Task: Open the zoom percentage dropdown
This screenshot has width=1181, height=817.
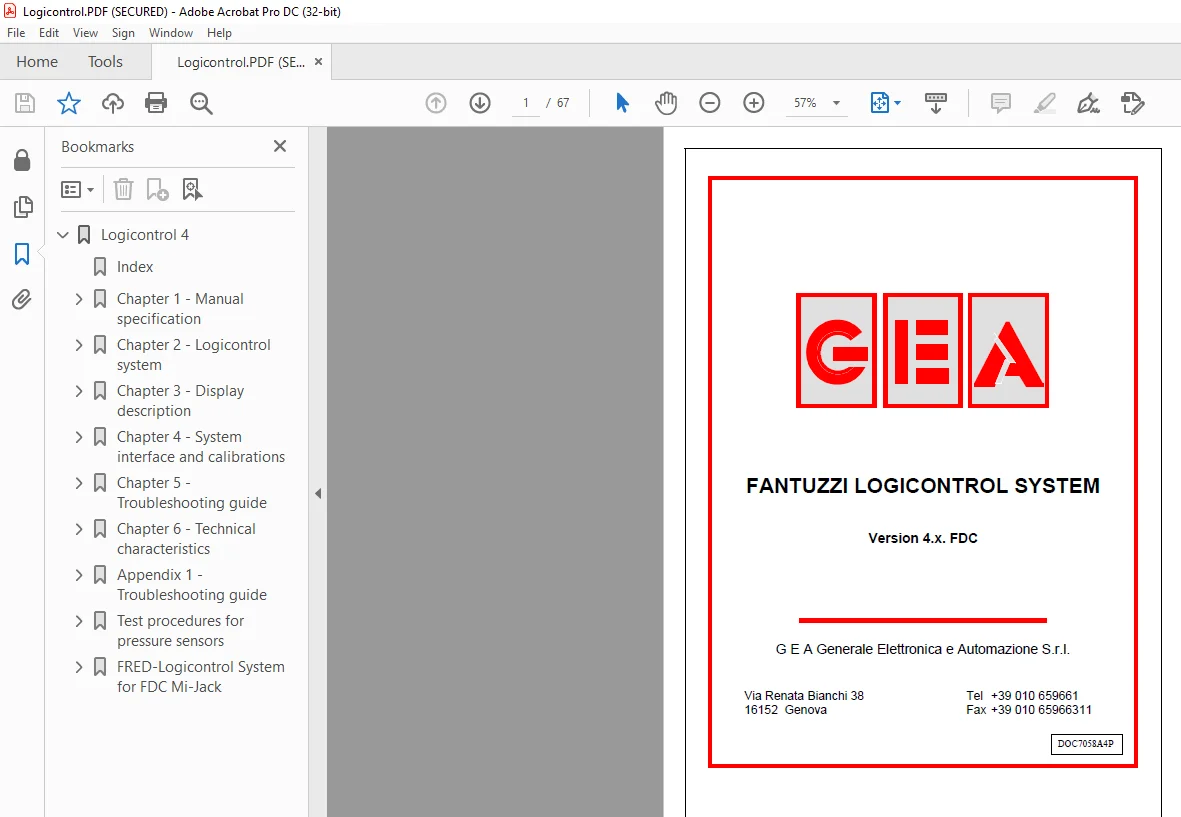Action: (x=836, y=103)
